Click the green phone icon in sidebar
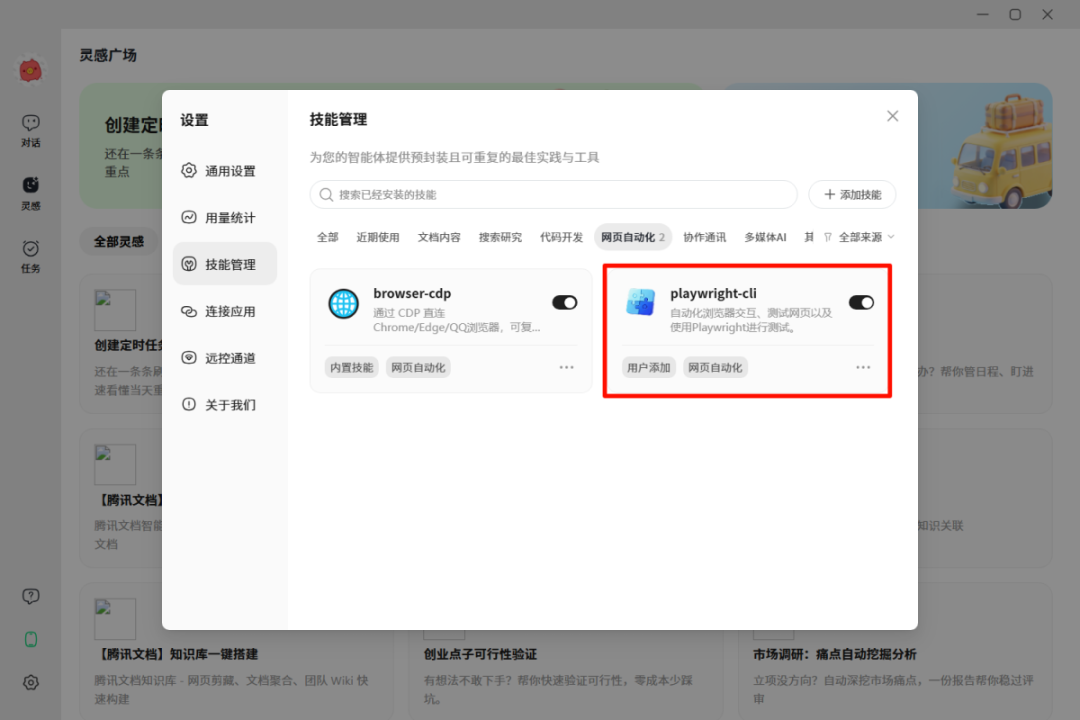The image size is (1080, 720). (30, 639)
